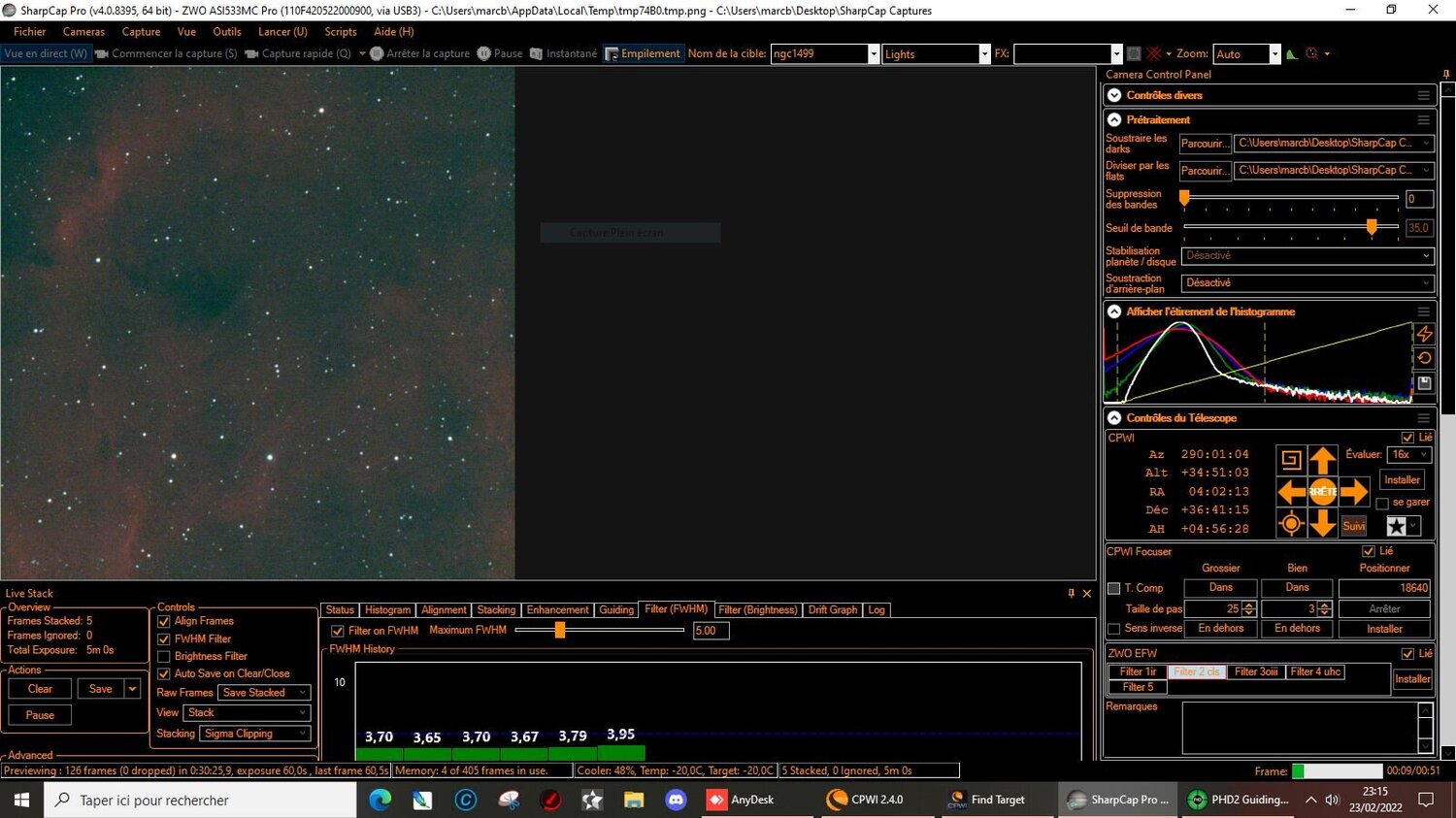Click the star park-position icon

(1395, 525)
